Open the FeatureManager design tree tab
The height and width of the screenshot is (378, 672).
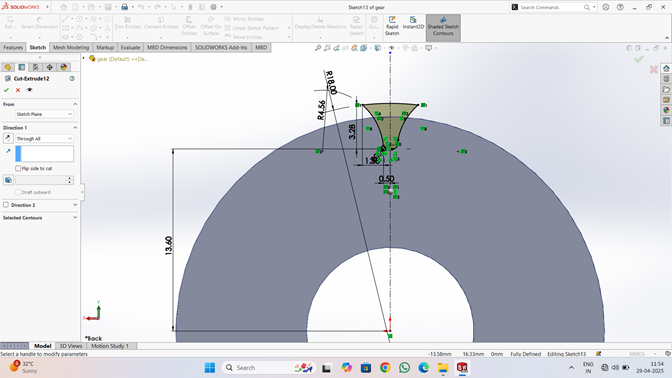(8, 67)
